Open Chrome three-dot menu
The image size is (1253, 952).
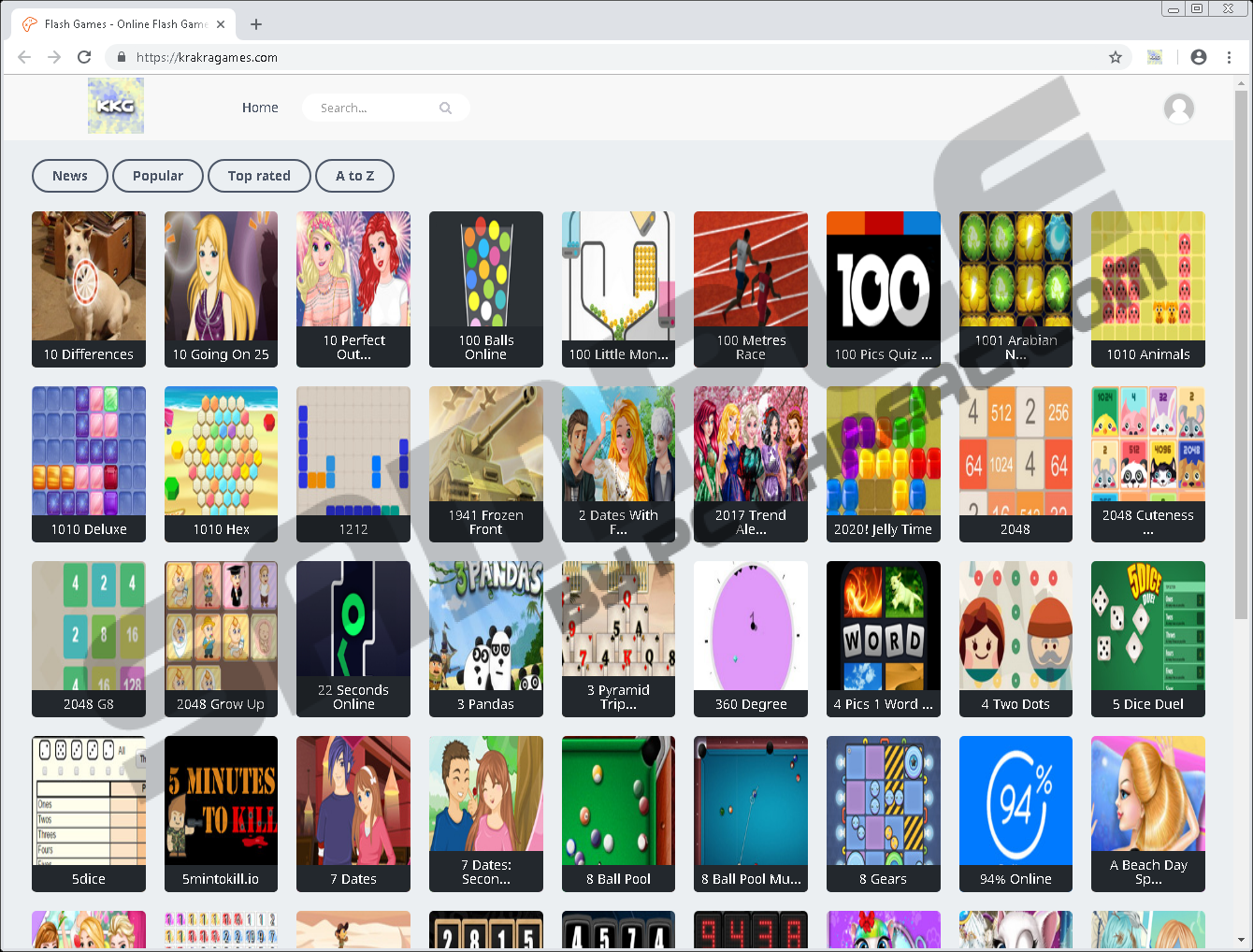[x=1229, y=57]
